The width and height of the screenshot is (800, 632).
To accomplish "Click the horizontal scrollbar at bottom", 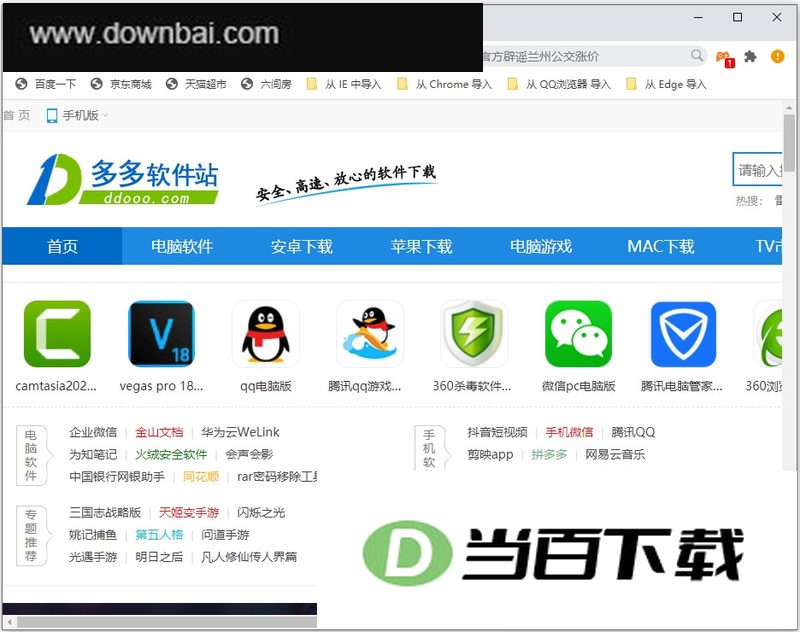I will 166,622.
